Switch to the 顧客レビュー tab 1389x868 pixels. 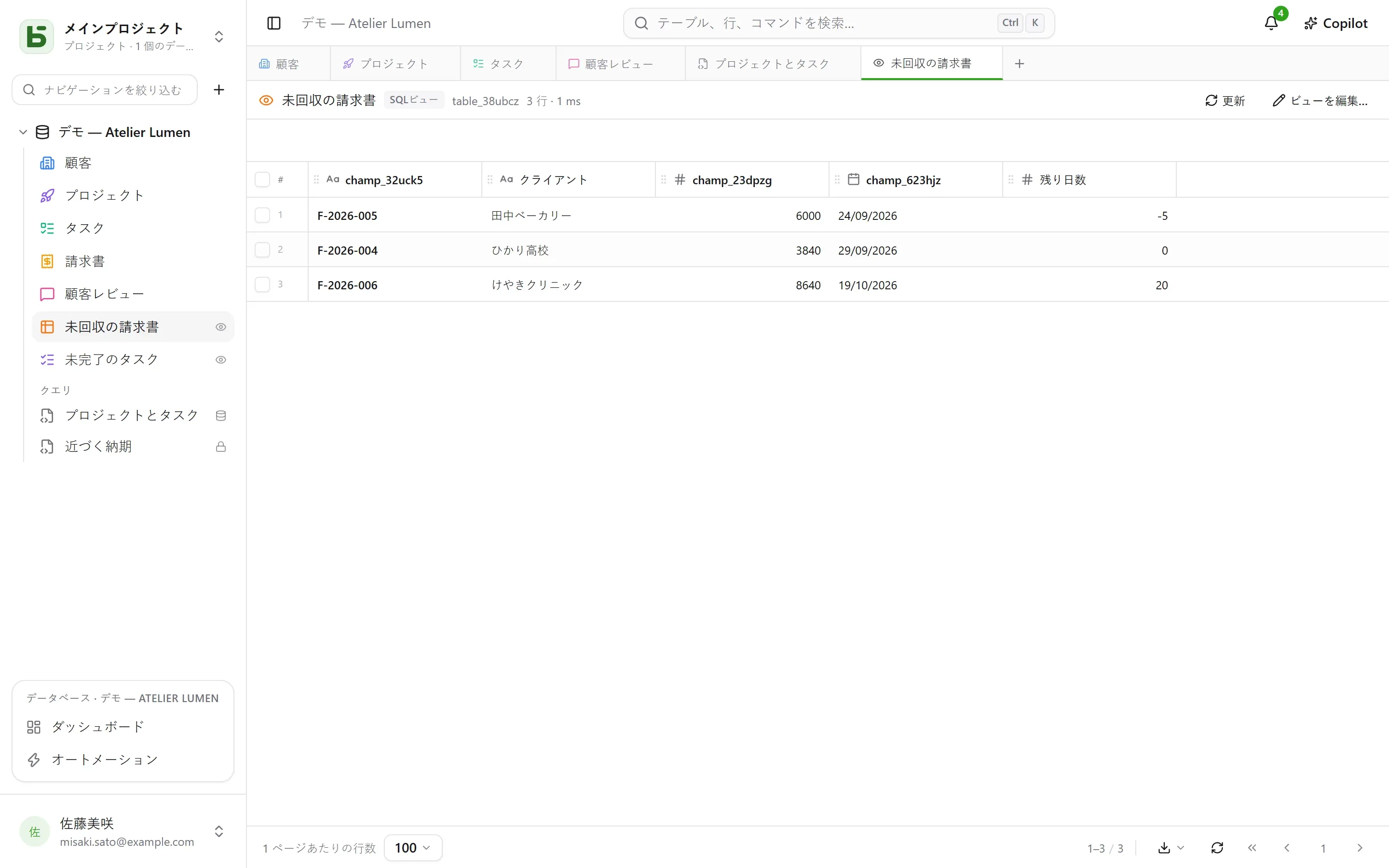click(x=620, y=64)
